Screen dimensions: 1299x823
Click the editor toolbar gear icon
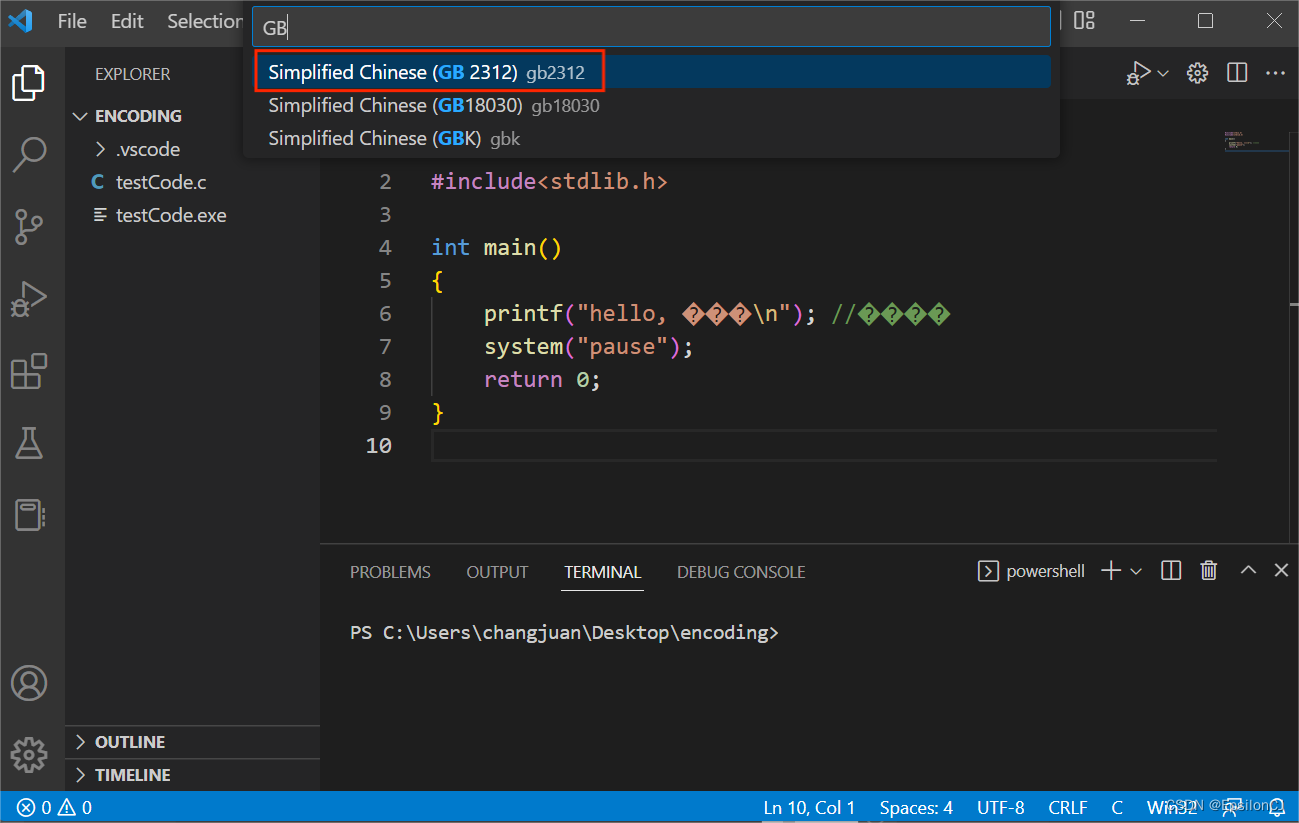click(x=1197, y=73)
